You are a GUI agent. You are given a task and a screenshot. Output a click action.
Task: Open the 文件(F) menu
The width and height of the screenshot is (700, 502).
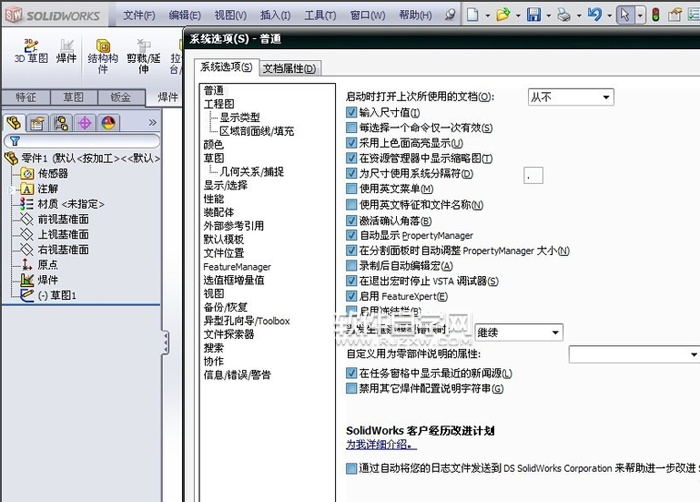(139, 15)
